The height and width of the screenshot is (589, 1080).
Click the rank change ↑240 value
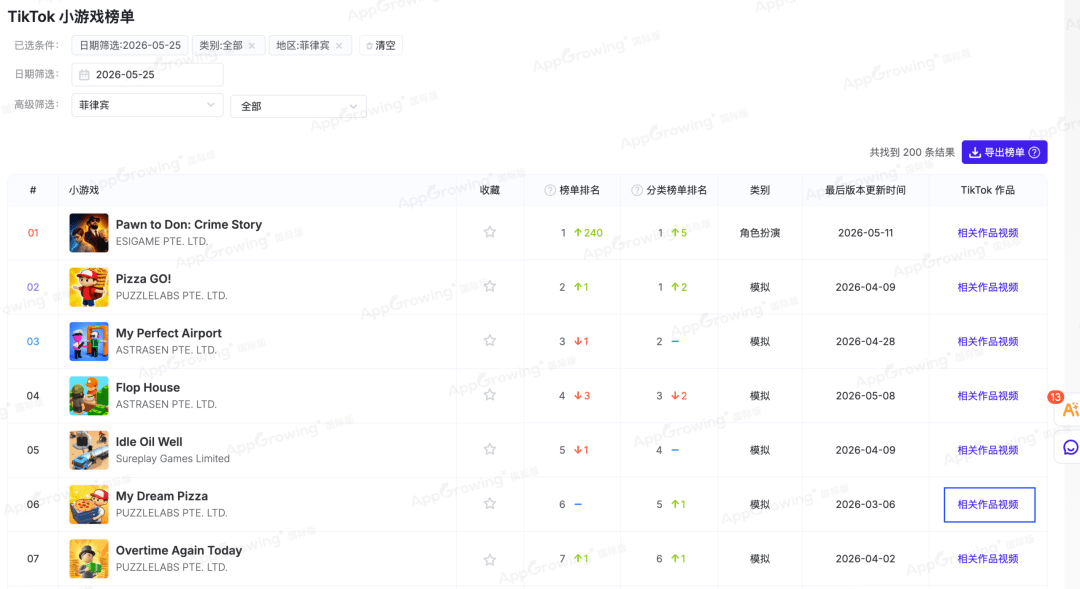588,233
